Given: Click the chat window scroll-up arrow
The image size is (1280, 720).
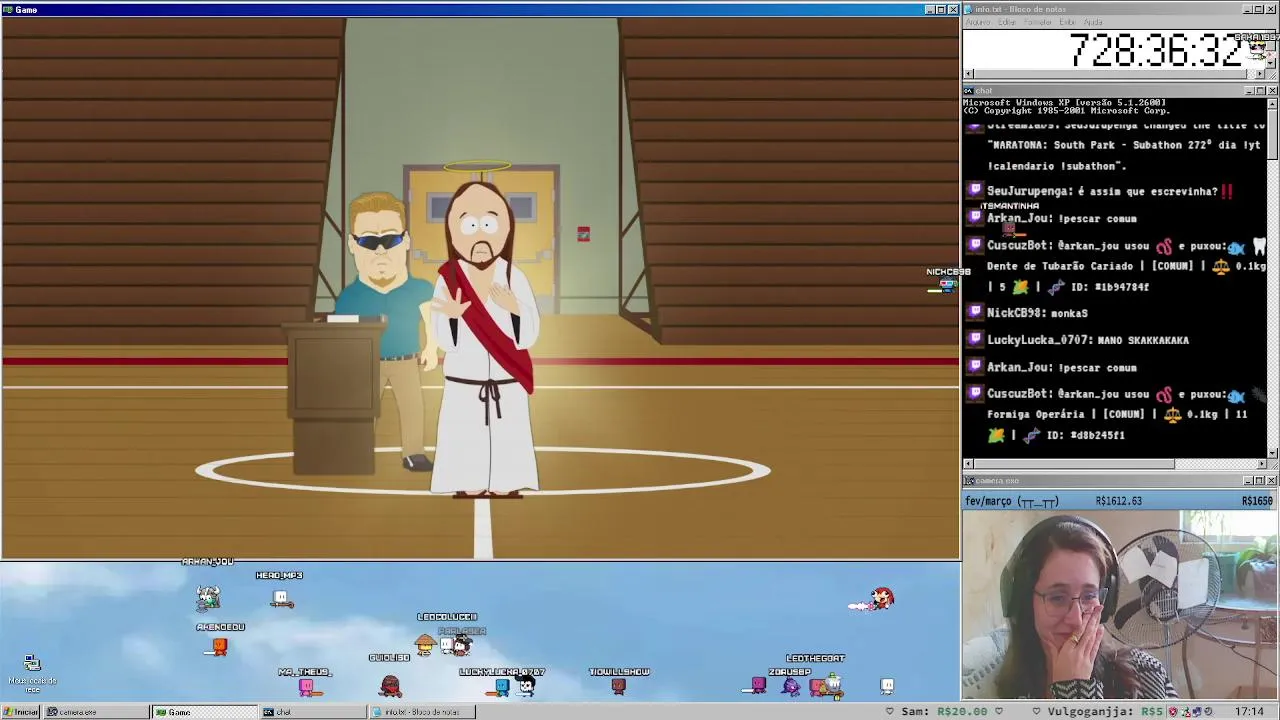Looking at the screenshot, I should tap(1272, 102).
